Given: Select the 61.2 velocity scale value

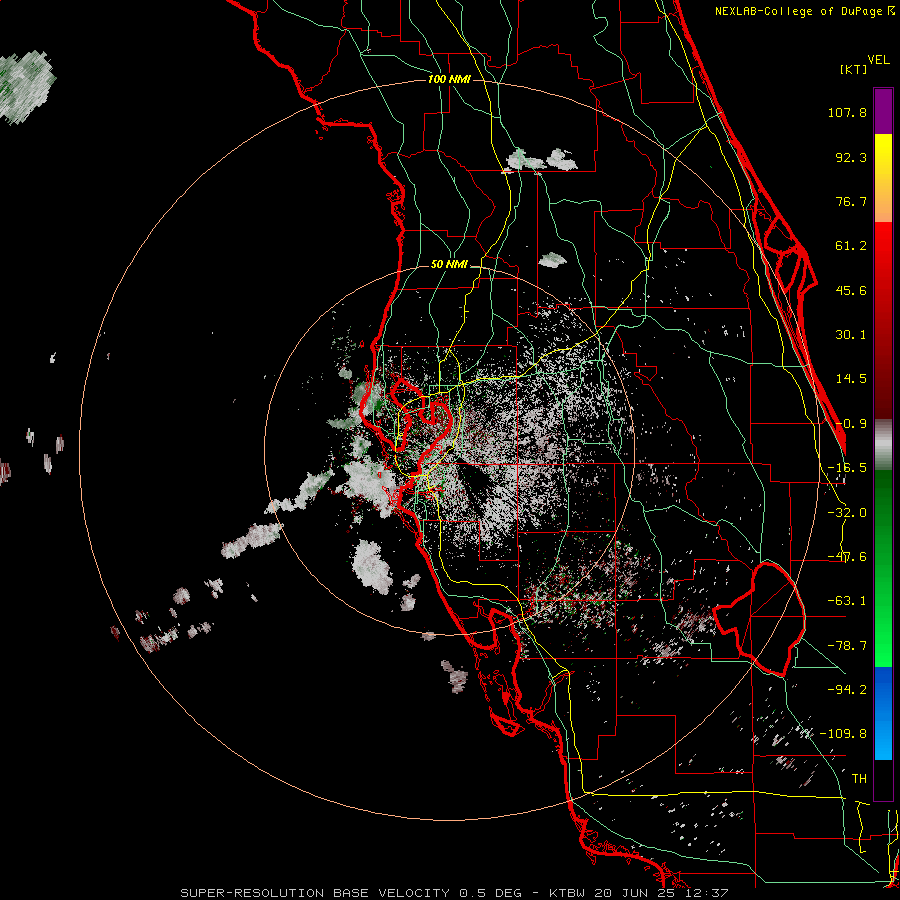Looking at the screenshot, I should tap(851, 246).
